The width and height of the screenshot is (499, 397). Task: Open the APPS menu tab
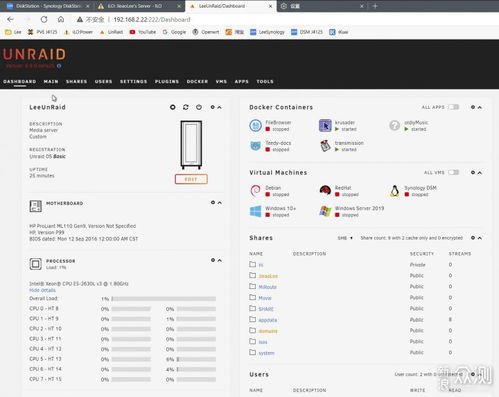coord(242,81)
